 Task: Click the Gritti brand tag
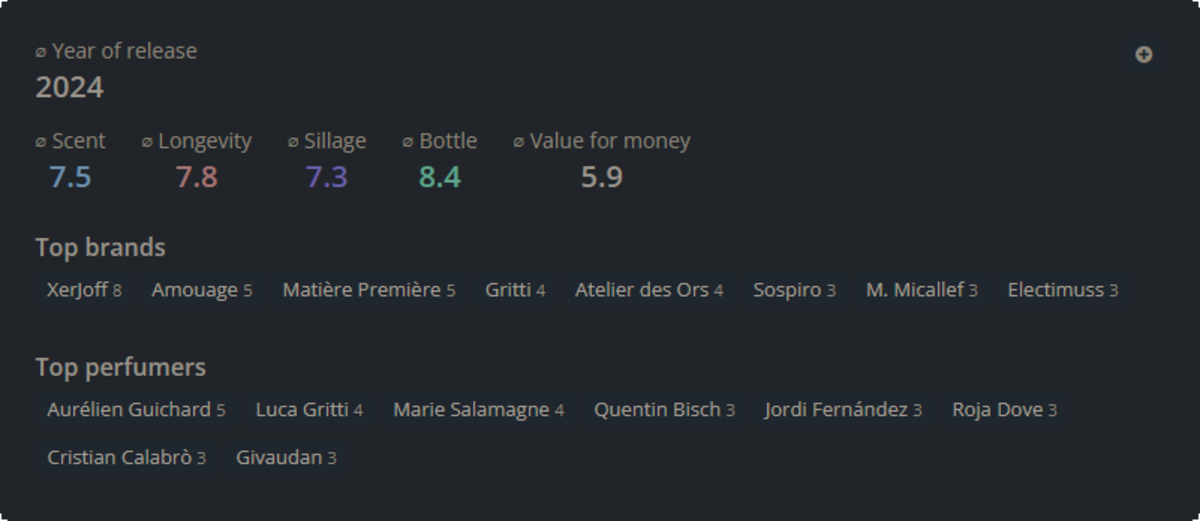(515, 290)
